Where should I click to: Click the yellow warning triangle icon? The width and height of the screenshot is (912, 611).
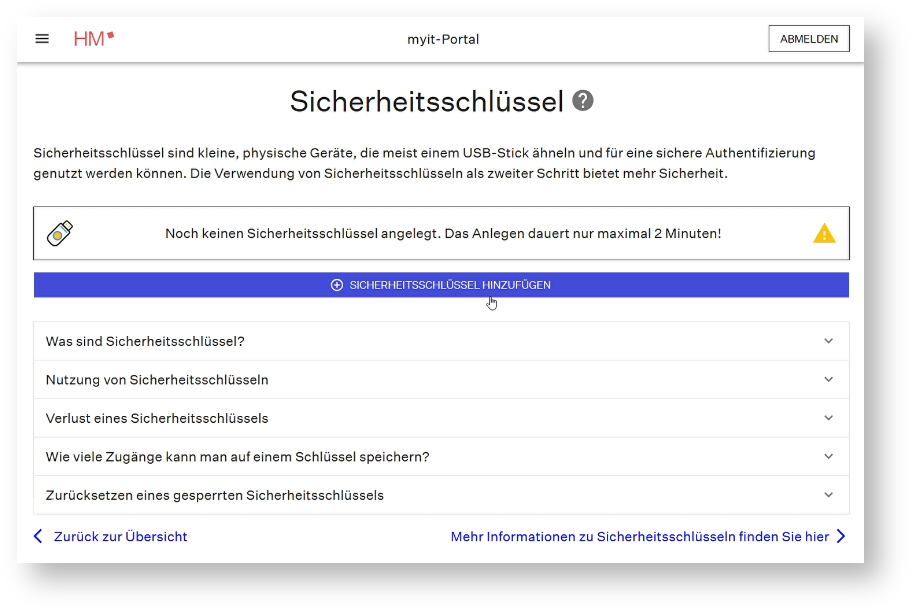tap(823, 234)
